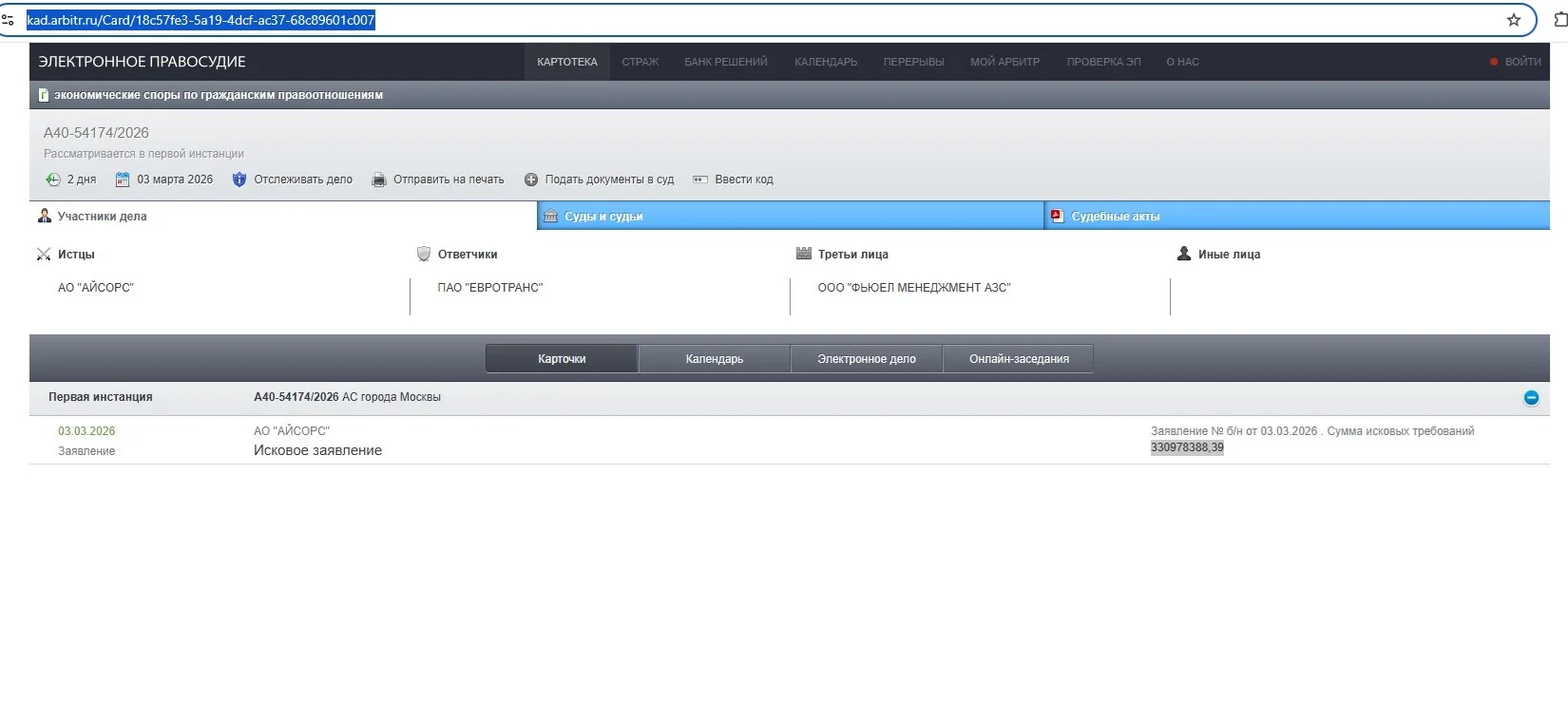Click the plus icon for 'Подать документы в суд'

pos(531,180)
